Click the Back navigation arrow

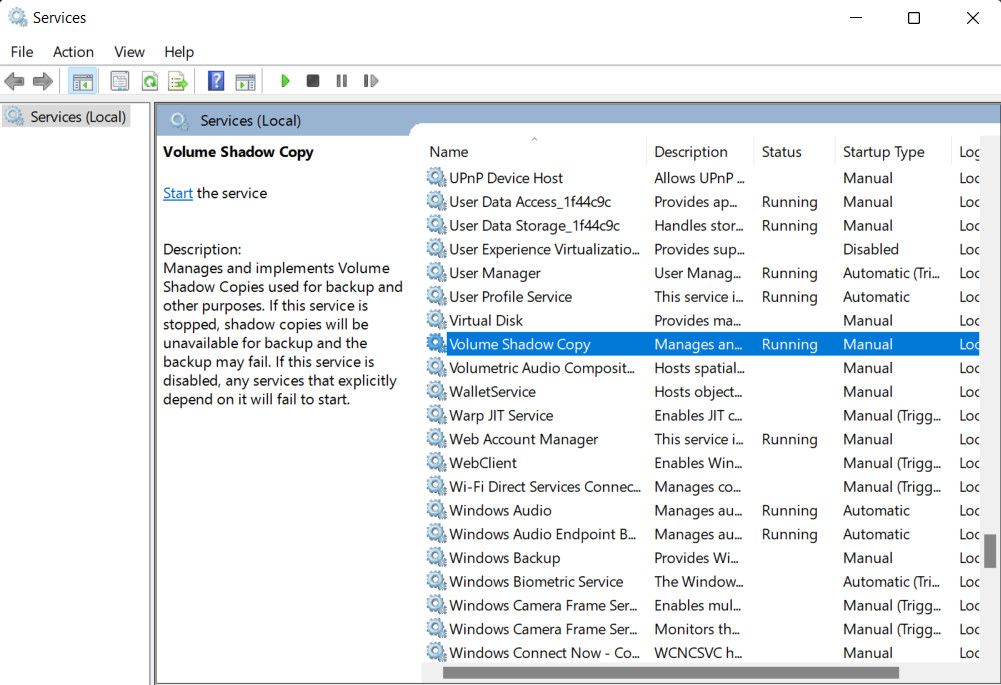click(x=15, y=81)
